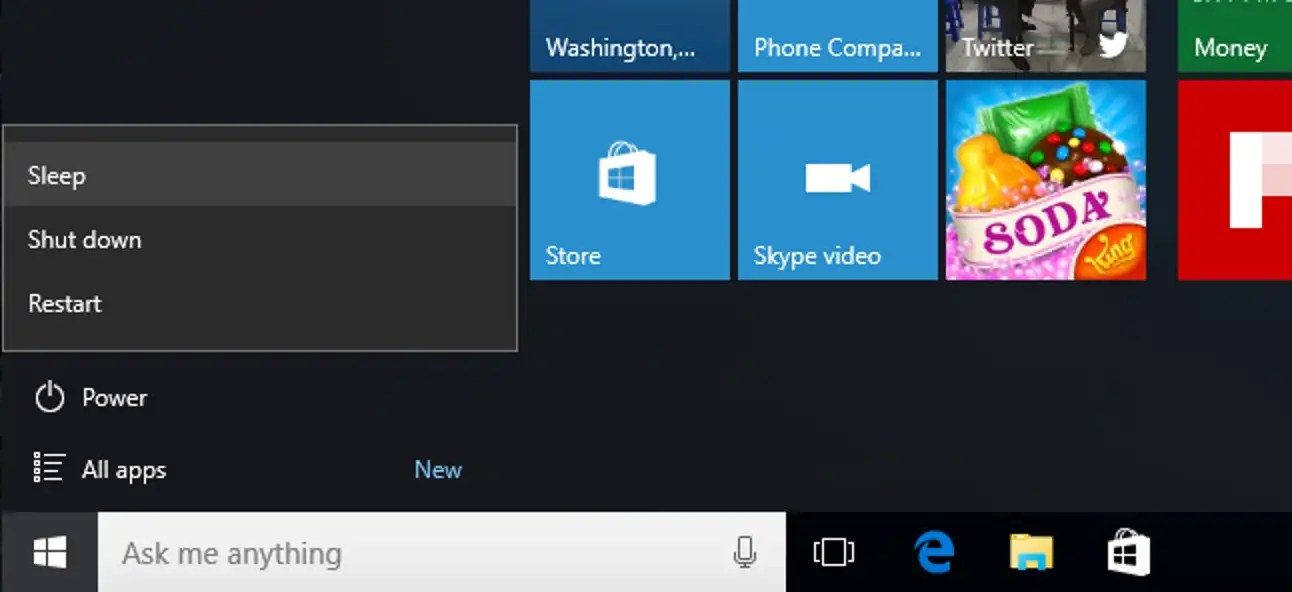Viewport: 1292px width, 592px height.
Task: Open Skype video tile
Action: point(837,180)
